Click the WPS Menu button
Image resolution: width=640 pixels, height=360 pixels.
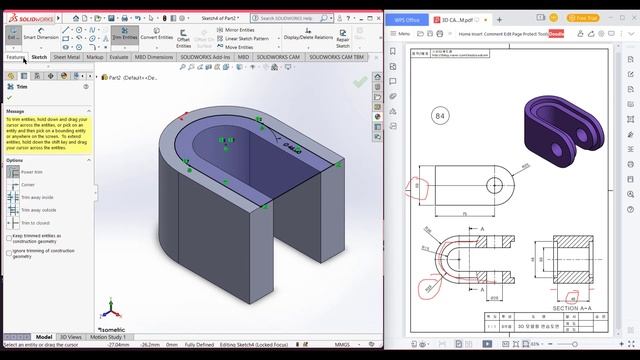point(400,34)
